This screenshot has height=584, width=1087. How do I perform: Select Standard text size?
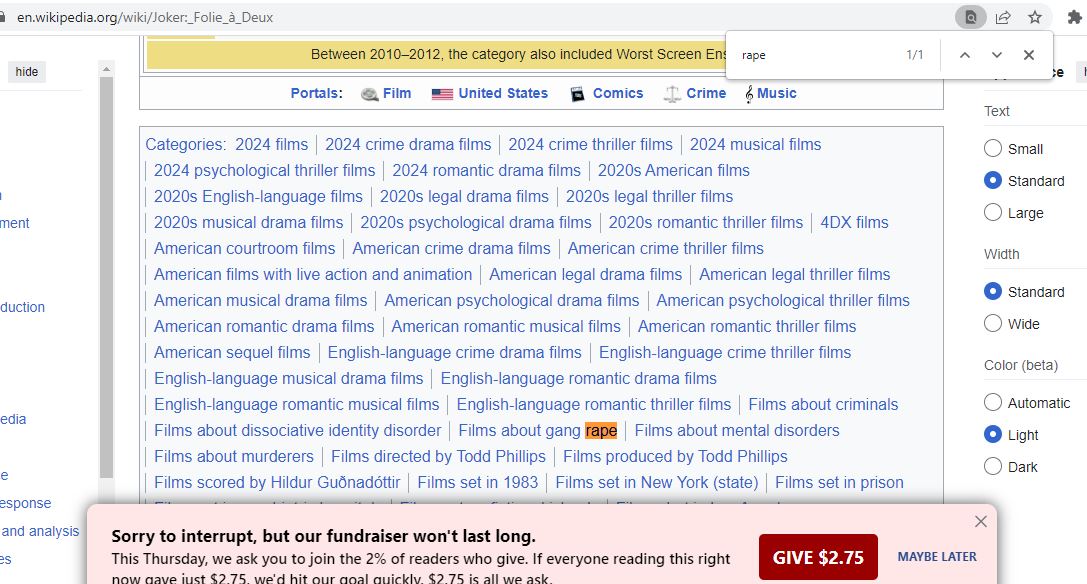point(993,180)
